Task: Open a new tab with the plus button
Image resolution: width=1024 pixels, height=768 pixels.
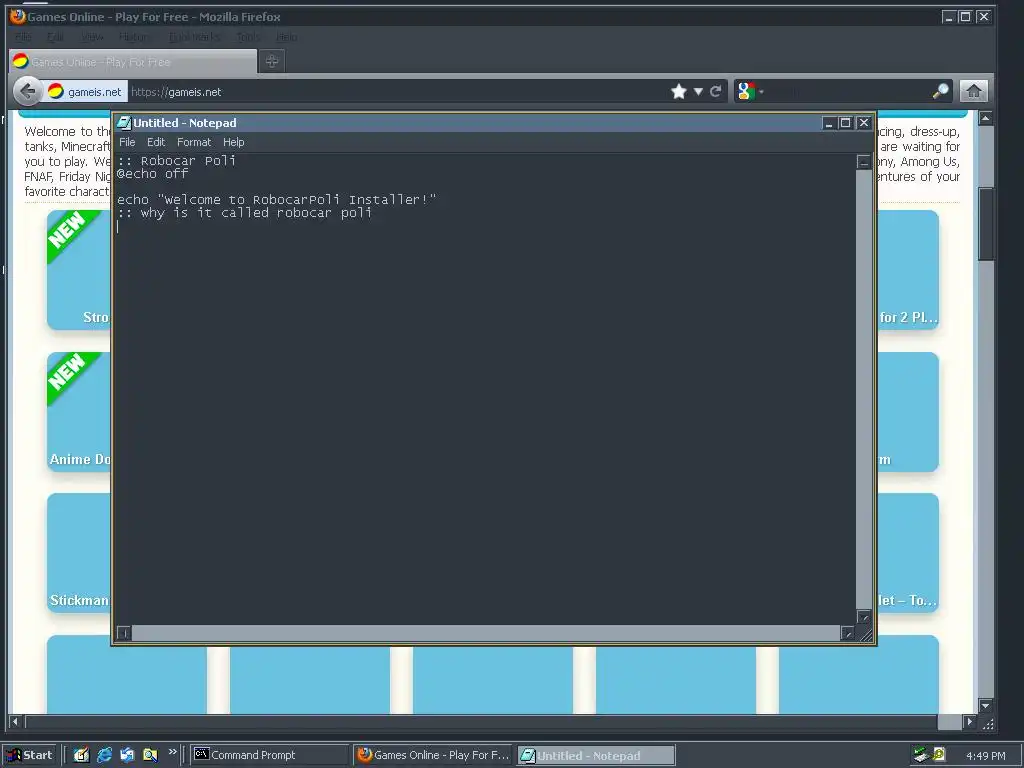Action: tap(272, 61)
